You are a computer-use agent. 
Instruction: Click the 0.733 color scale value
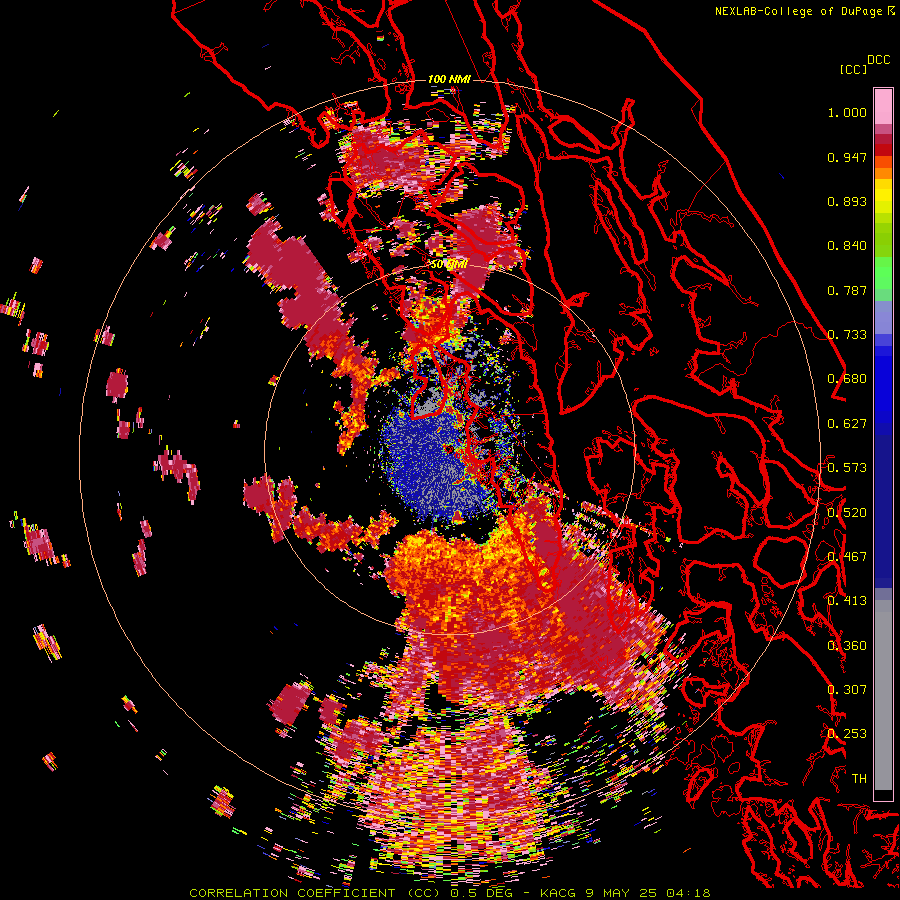[847, 335]
